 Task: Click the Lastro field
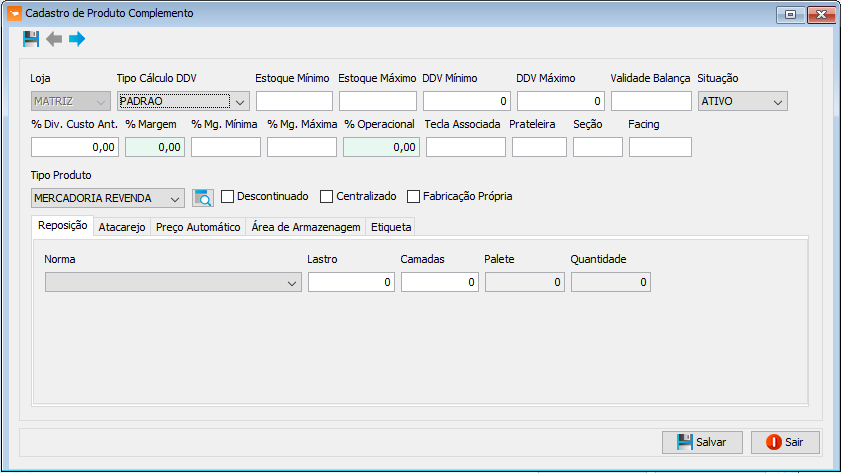click(x=351, y=283)
